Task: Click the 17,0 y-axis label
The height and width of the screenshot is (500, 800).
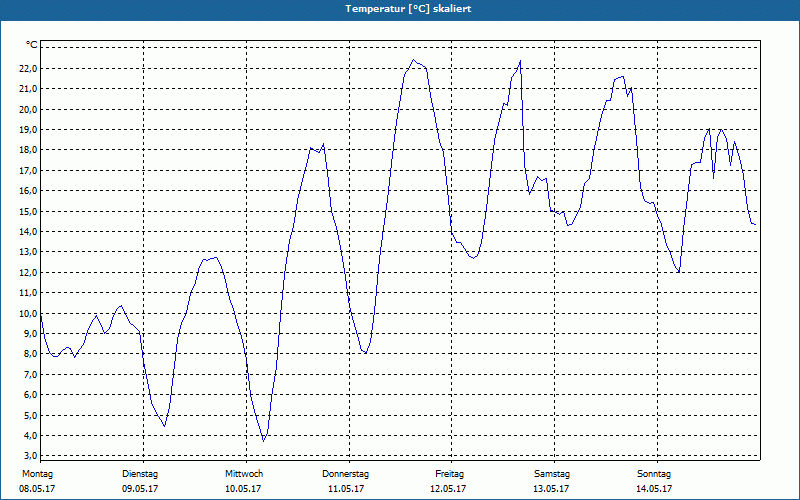Action: pyautogui.click(x=29, y=170)
